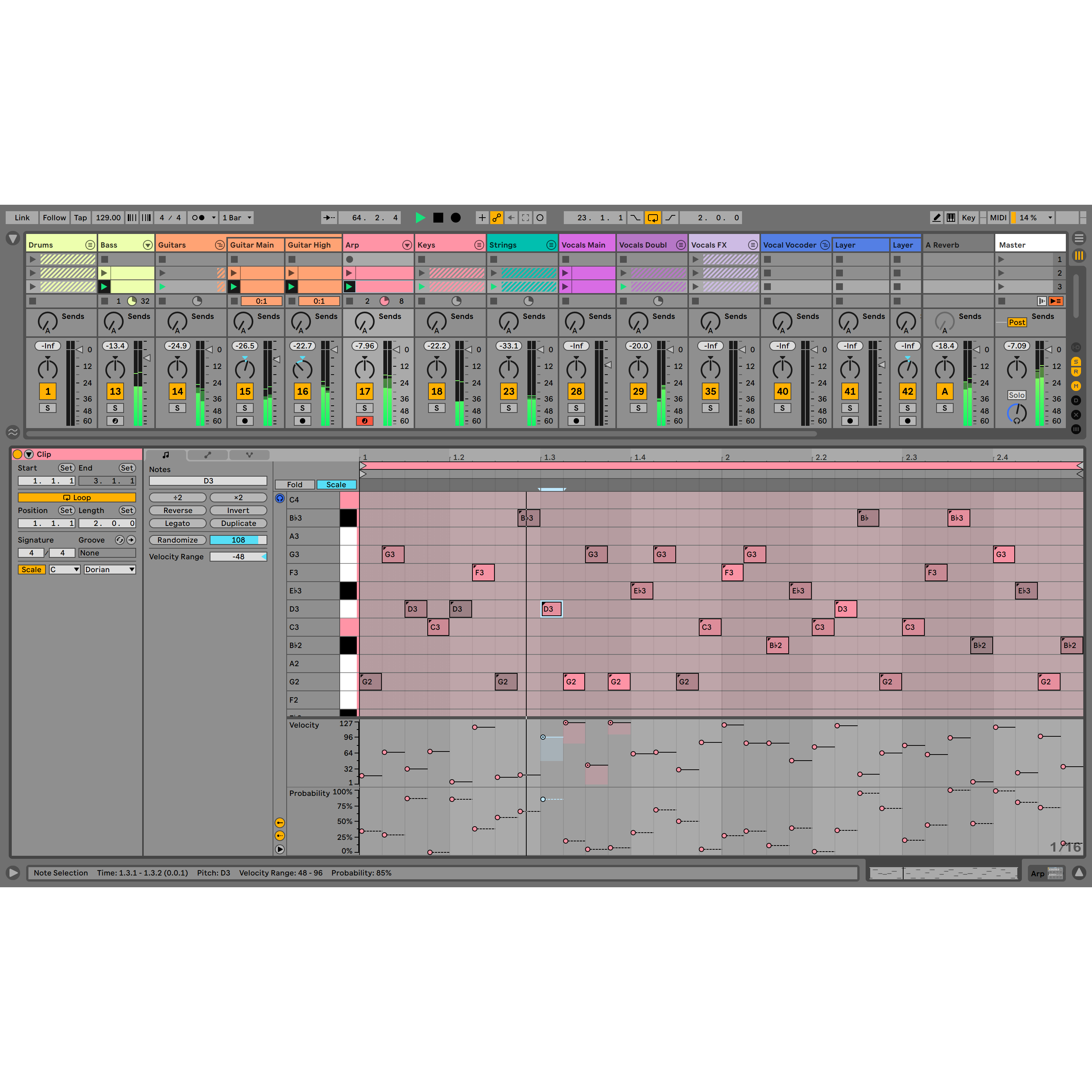This screenshot has width=1092, height=1092.
Task: Toggle the clip Loop switch
Action: pos(77,497)
